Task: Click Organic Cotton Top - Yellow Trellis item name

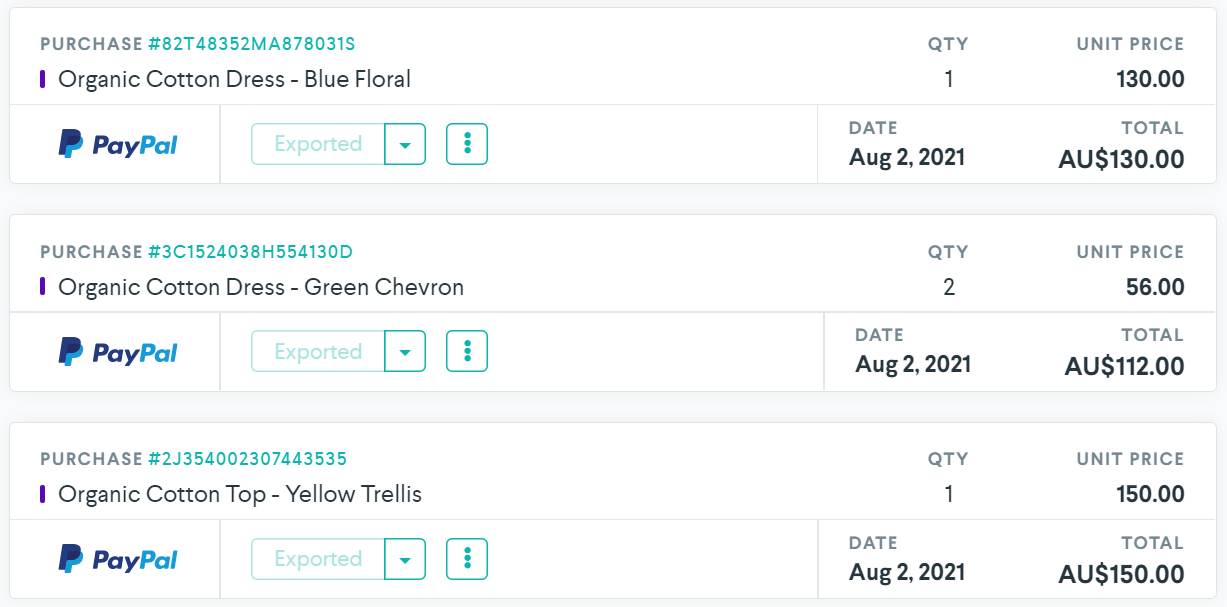Action: 240,494
